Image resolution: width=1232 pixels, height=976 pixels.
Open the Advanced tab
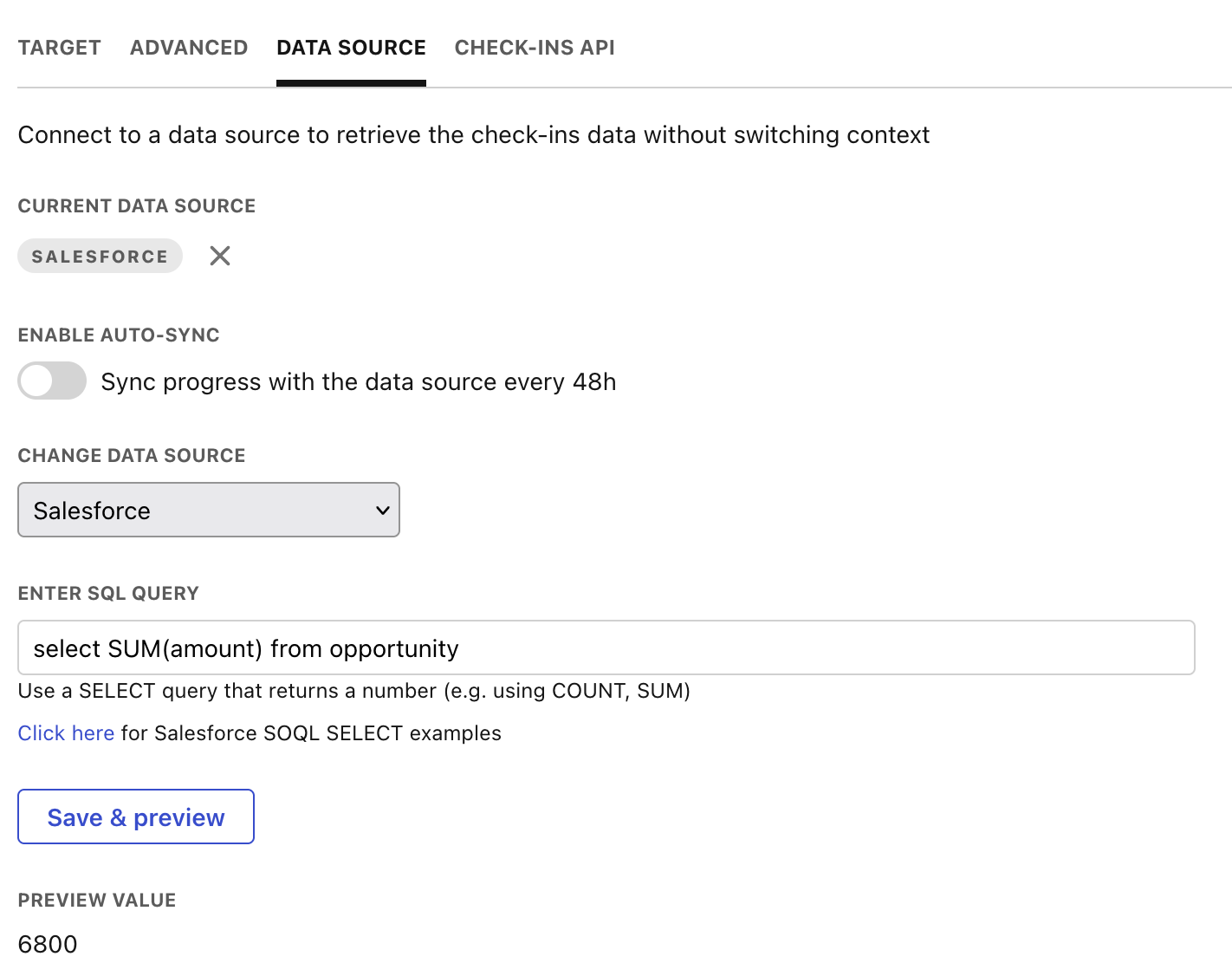(189, 48)
